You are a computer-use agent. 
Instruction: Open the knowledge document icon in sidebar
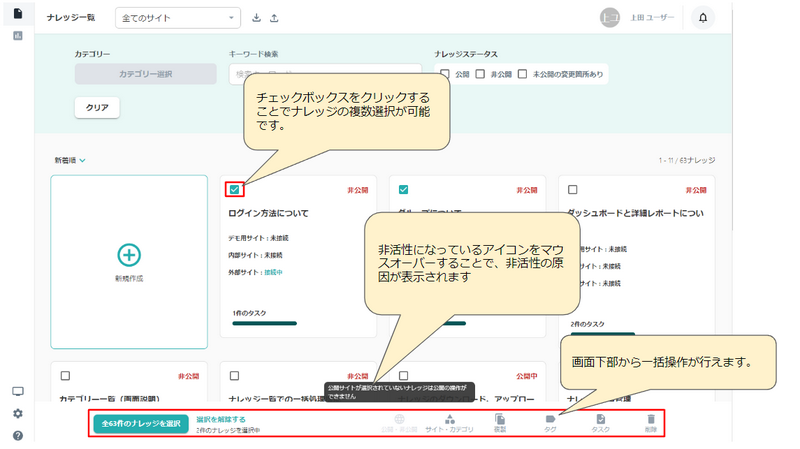(x=18, y=13)
